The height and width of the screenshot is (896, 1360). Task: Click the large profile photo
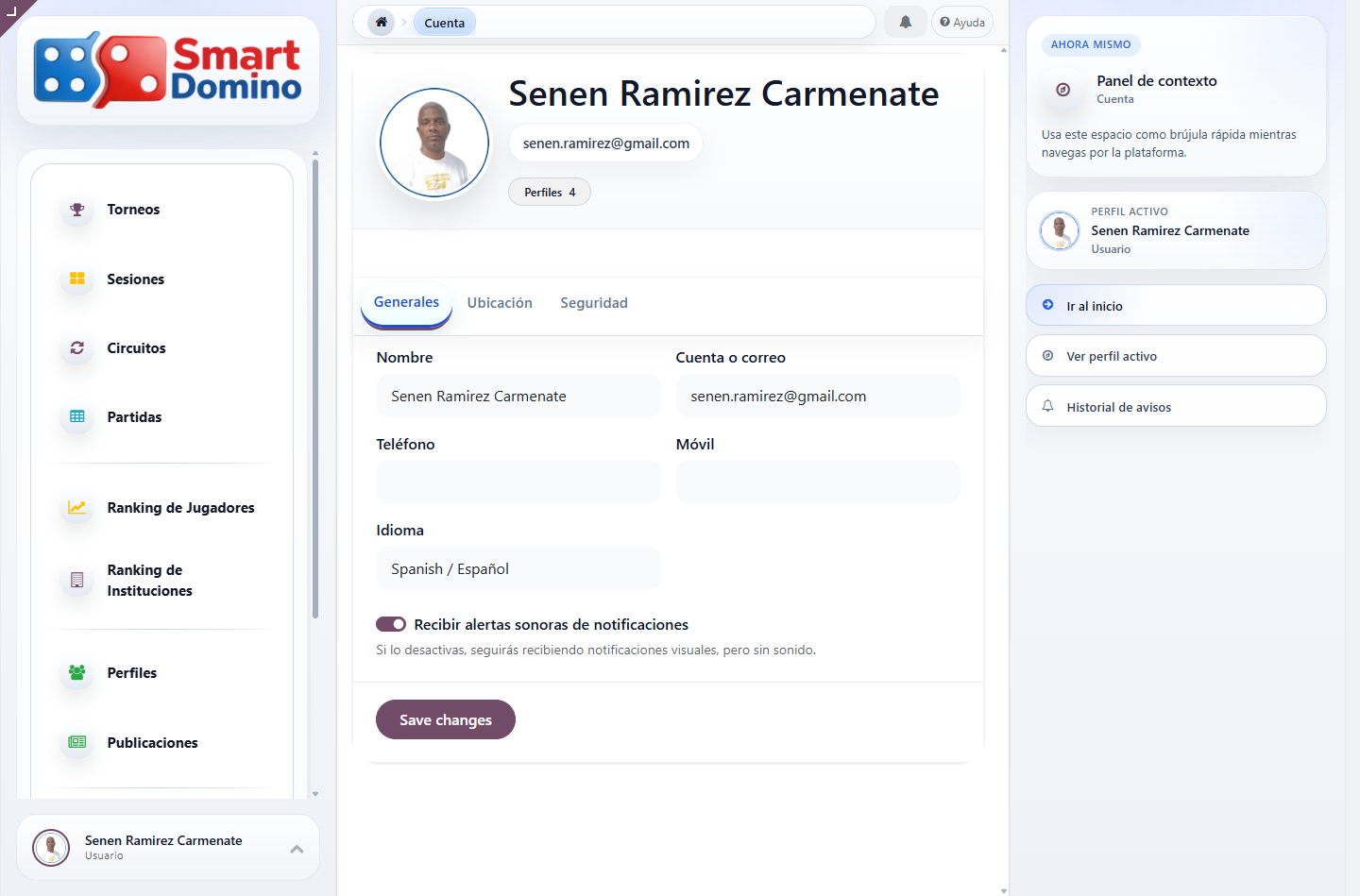(x=434, y=144)
